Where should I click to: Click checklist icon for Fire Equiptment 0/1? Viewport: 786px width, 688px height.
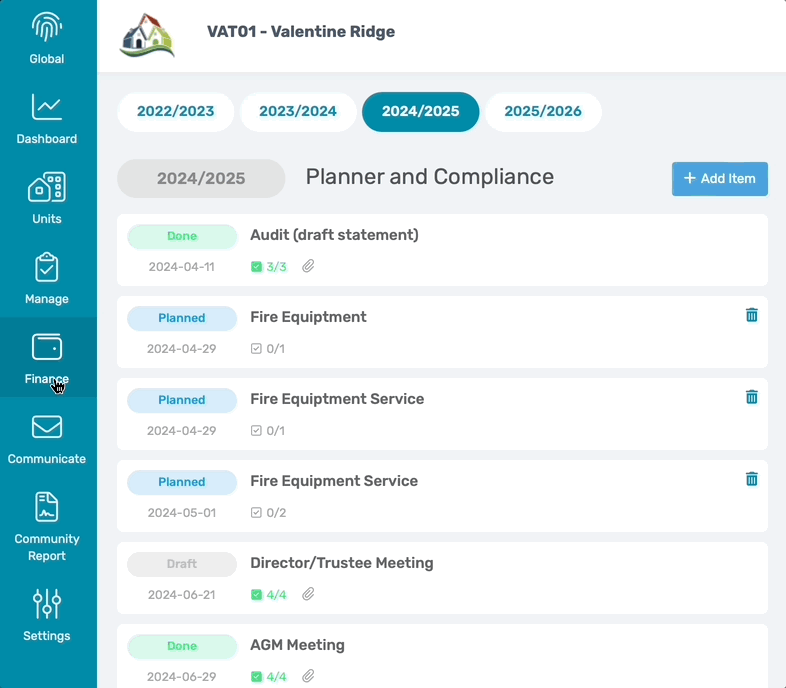[x=256, y=349]
